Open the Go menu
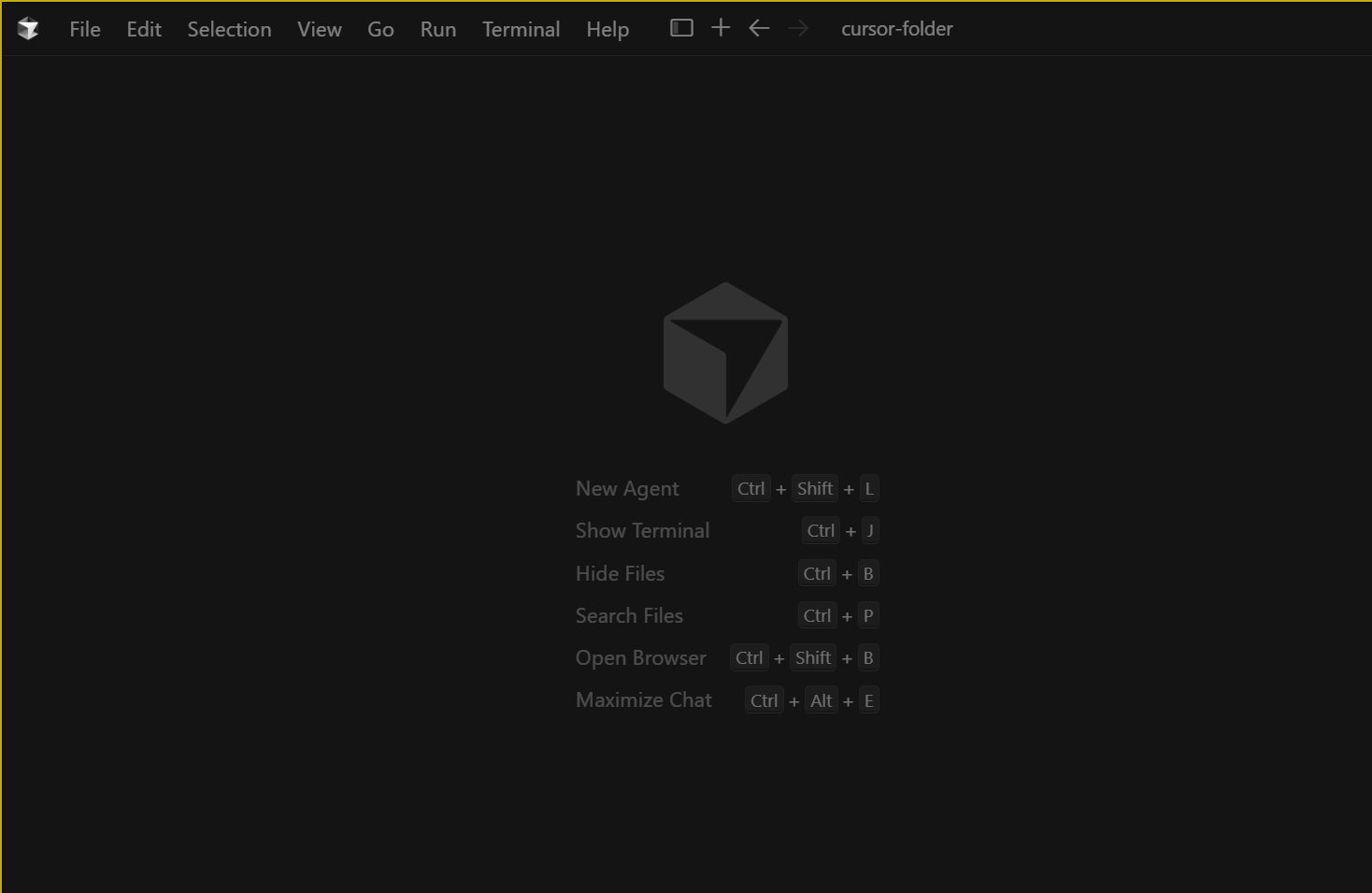Image resolution: width=1372 pixels, height=893 pixels. pos(380,29)
